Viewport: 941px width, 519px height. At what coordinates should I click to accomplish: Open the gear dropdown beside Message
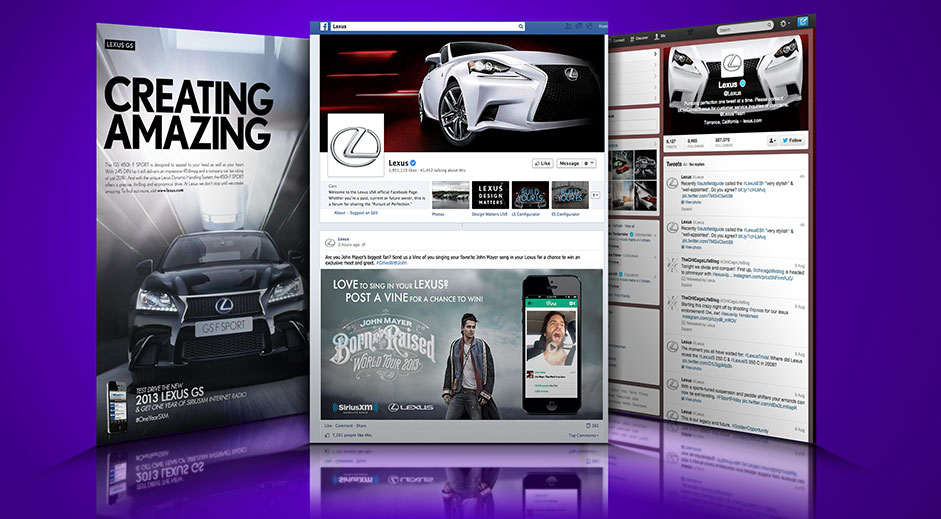click(x=589, y=163)
